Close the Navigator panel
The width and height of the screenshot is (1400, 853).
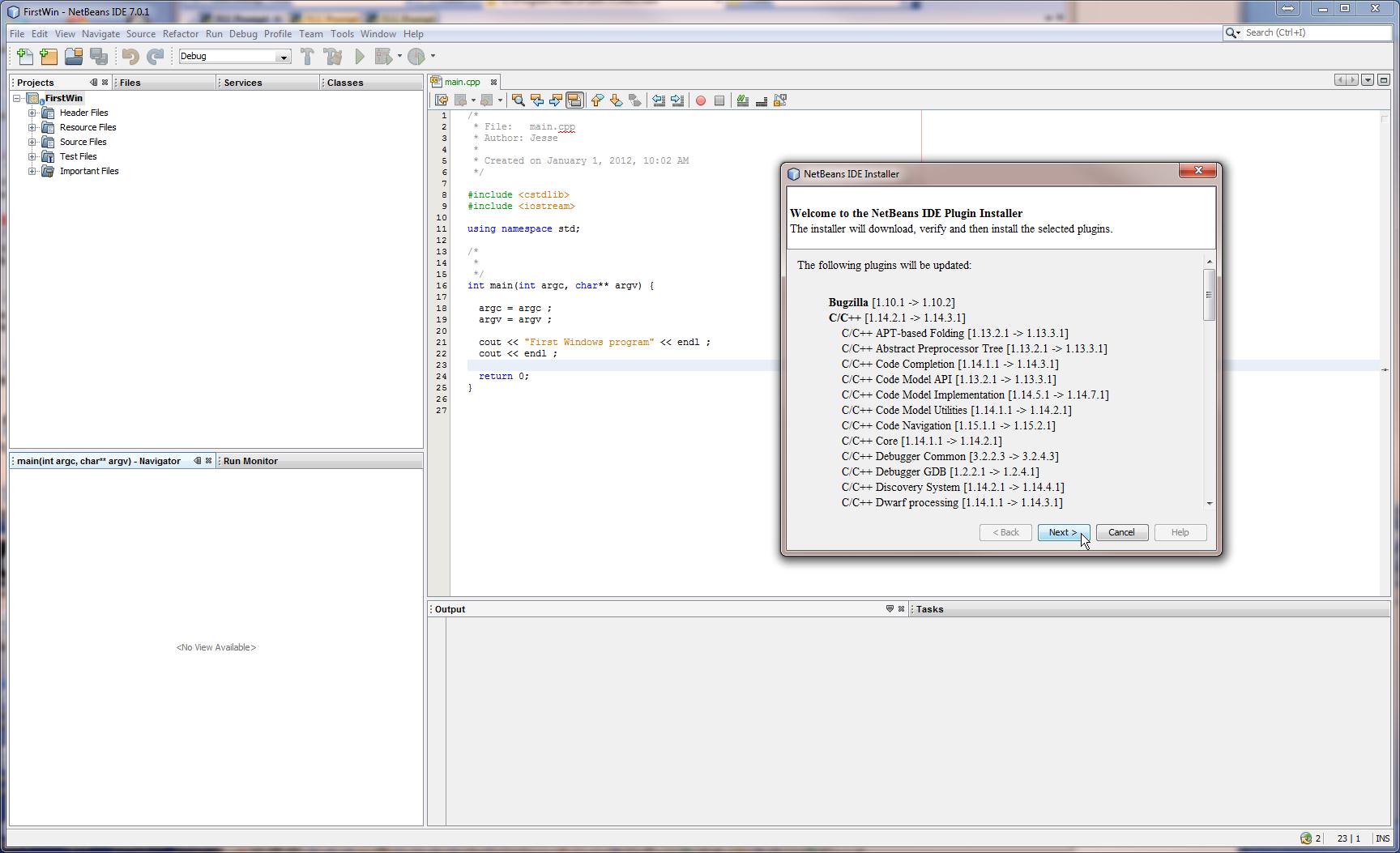click(208, 461)
